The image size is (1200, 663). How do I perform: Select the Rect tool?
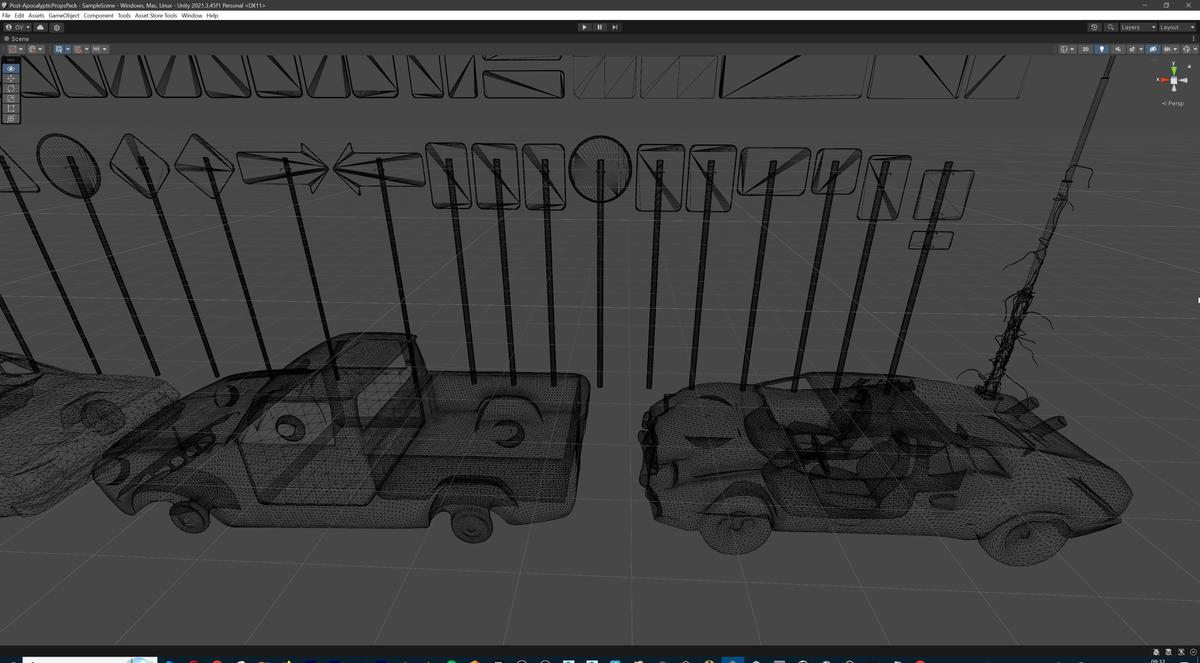tap(10, 108)
